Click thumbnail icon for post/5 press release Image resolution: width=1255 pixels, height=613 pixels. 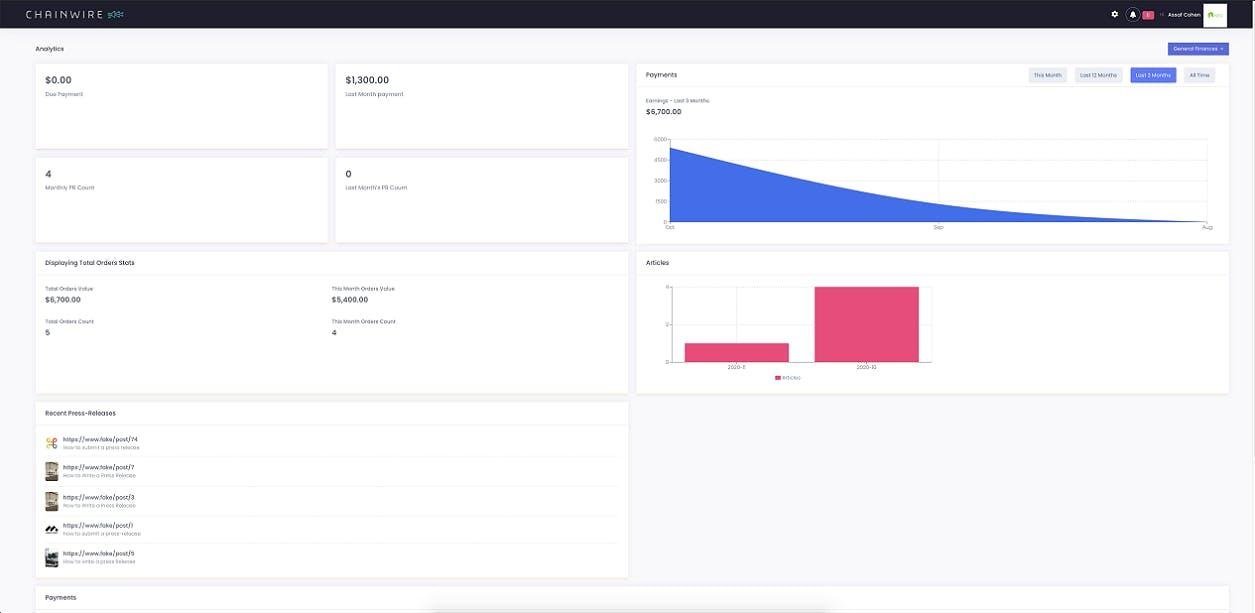pyautogui.click(x=52, y=558)
